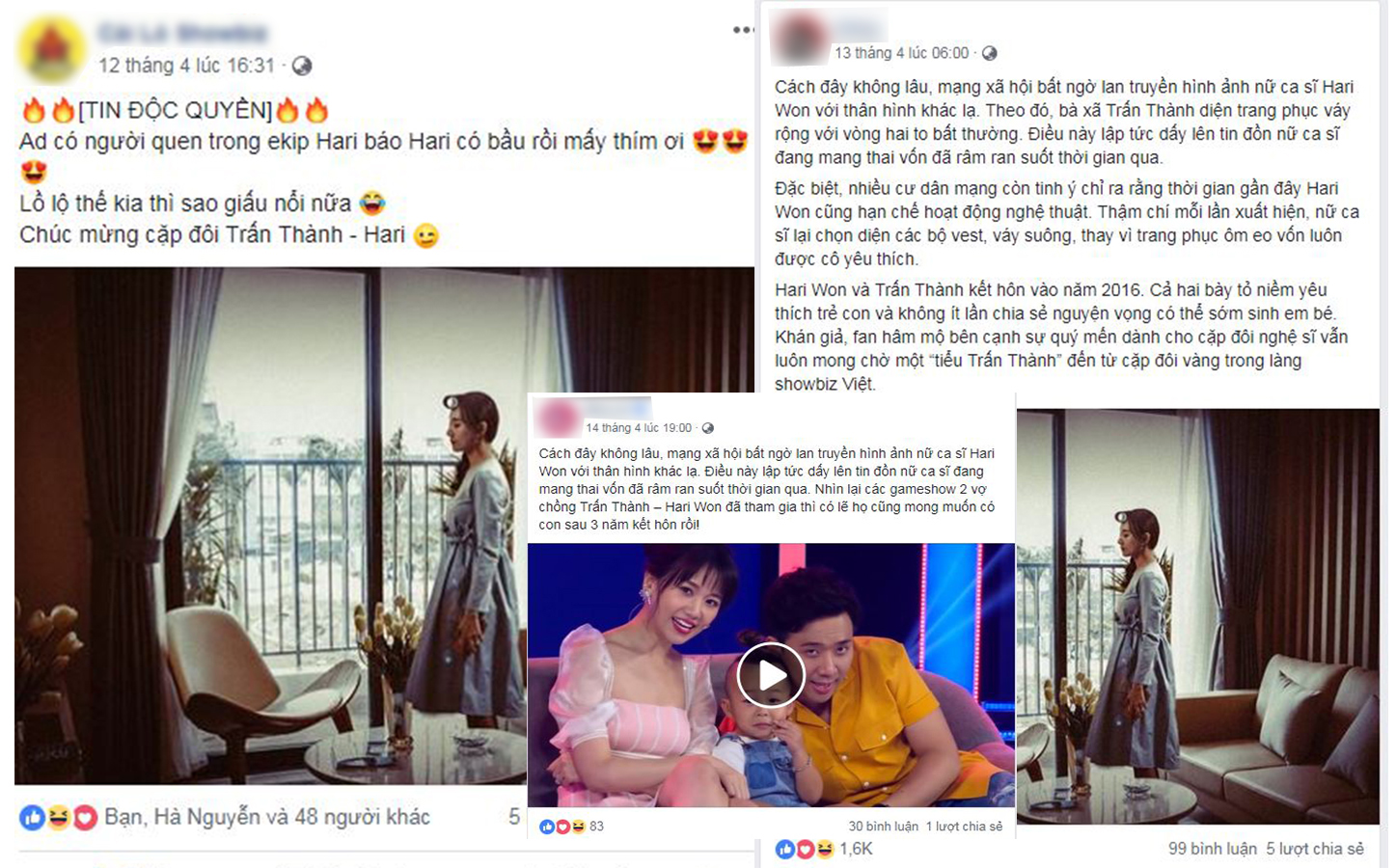Open the 14 tháng 4 lúc 19:00 timestamp

[x=639, y=428]
